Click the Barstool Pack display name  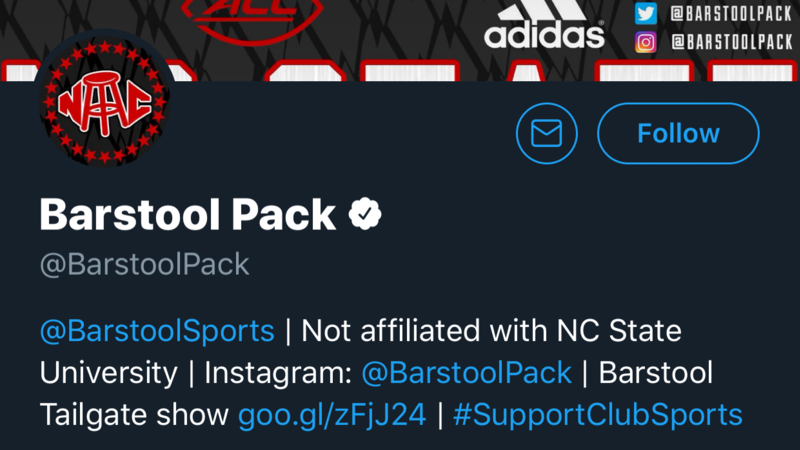[187, 215]
